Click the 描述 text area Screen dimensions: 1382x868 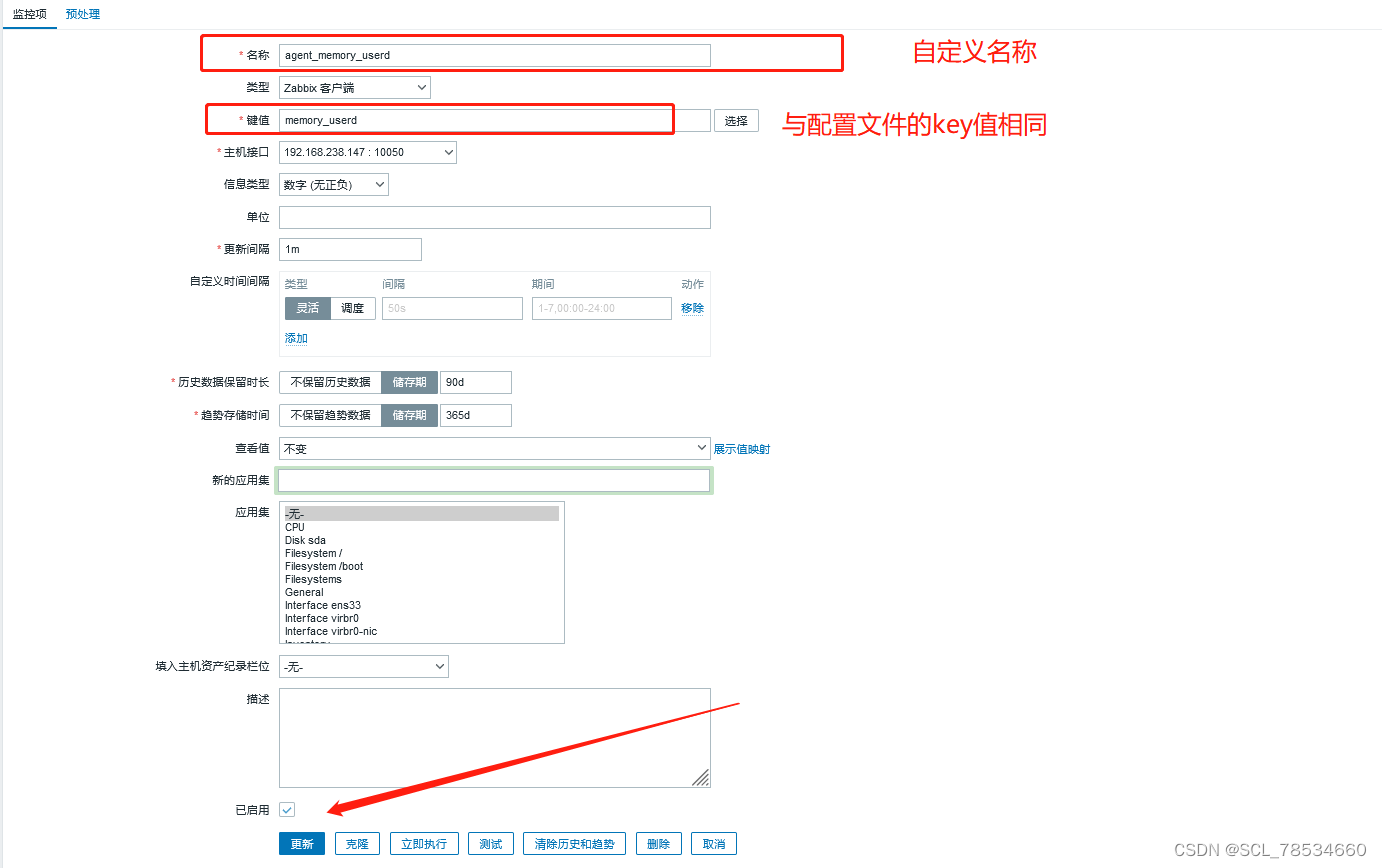495,738
